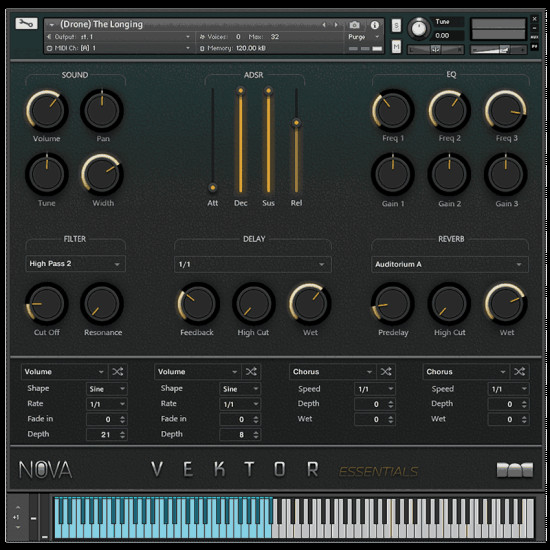The image size is (550, 550).
Task: Click the delay High Cut knob
Action: click(254, 304)
